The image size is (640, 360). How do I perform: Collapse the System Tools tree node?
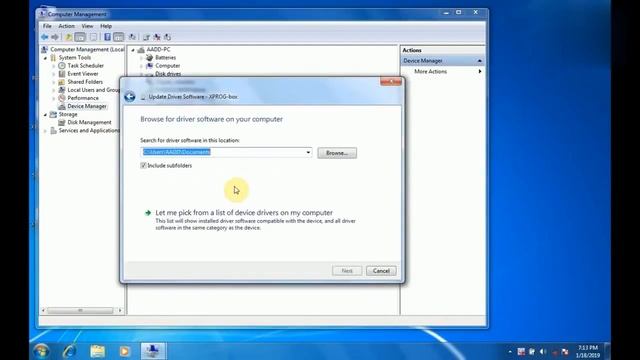coord(45,58)
